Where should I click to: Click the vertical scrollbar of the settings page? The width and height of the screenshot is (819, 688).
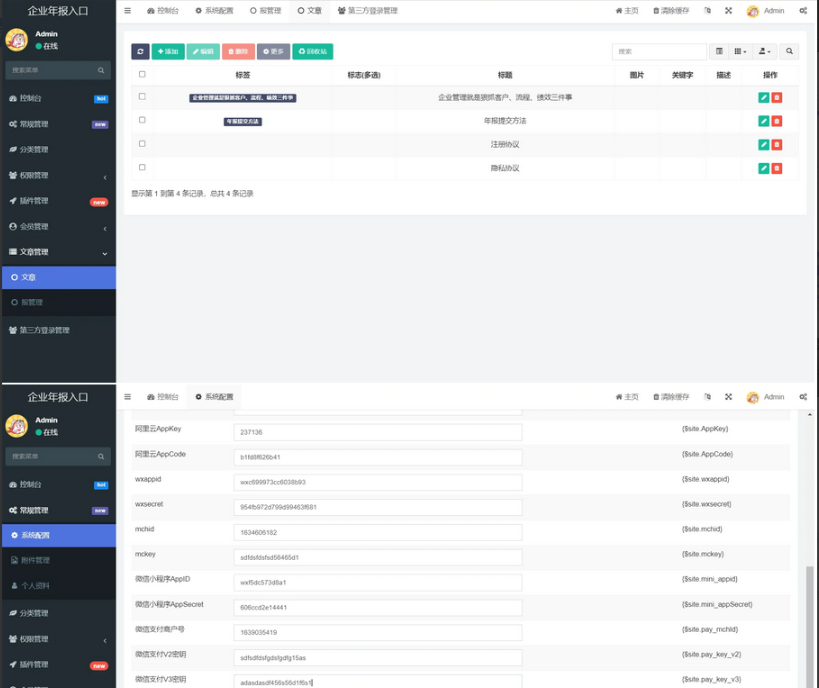point(809,620)
